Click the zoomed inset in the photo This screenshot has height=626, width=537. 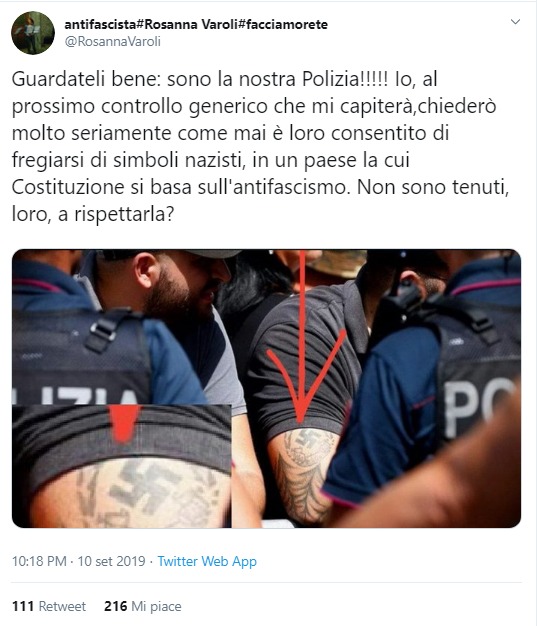point(122,466)
